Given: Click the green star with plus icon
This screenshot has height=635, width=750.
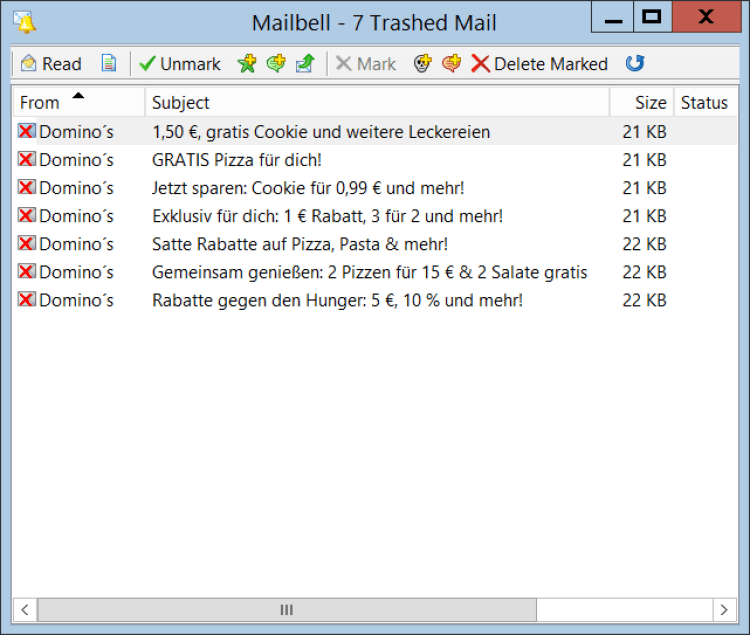Looking at the screenshot, I should click(247, 63).
